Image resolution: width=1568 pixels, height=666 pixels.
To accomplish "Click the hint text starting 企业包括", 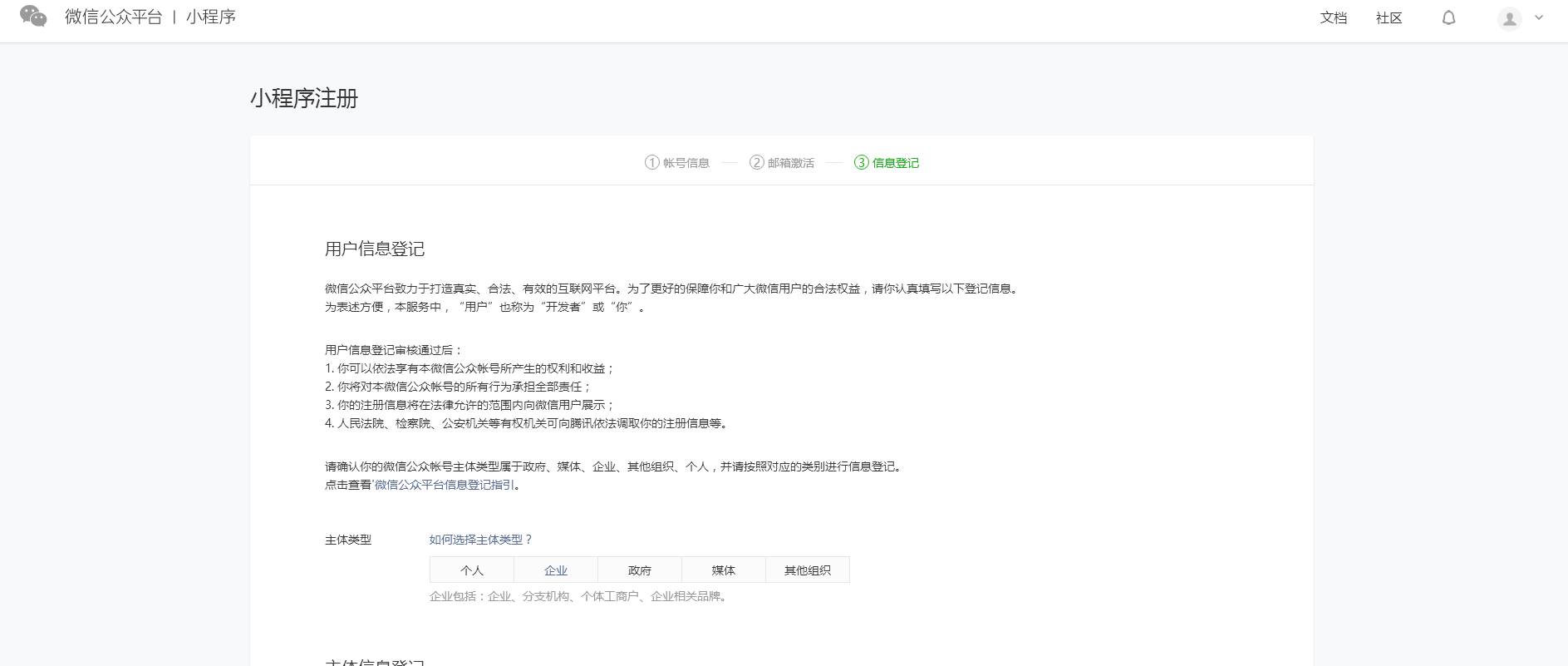I will coord(580,596).
